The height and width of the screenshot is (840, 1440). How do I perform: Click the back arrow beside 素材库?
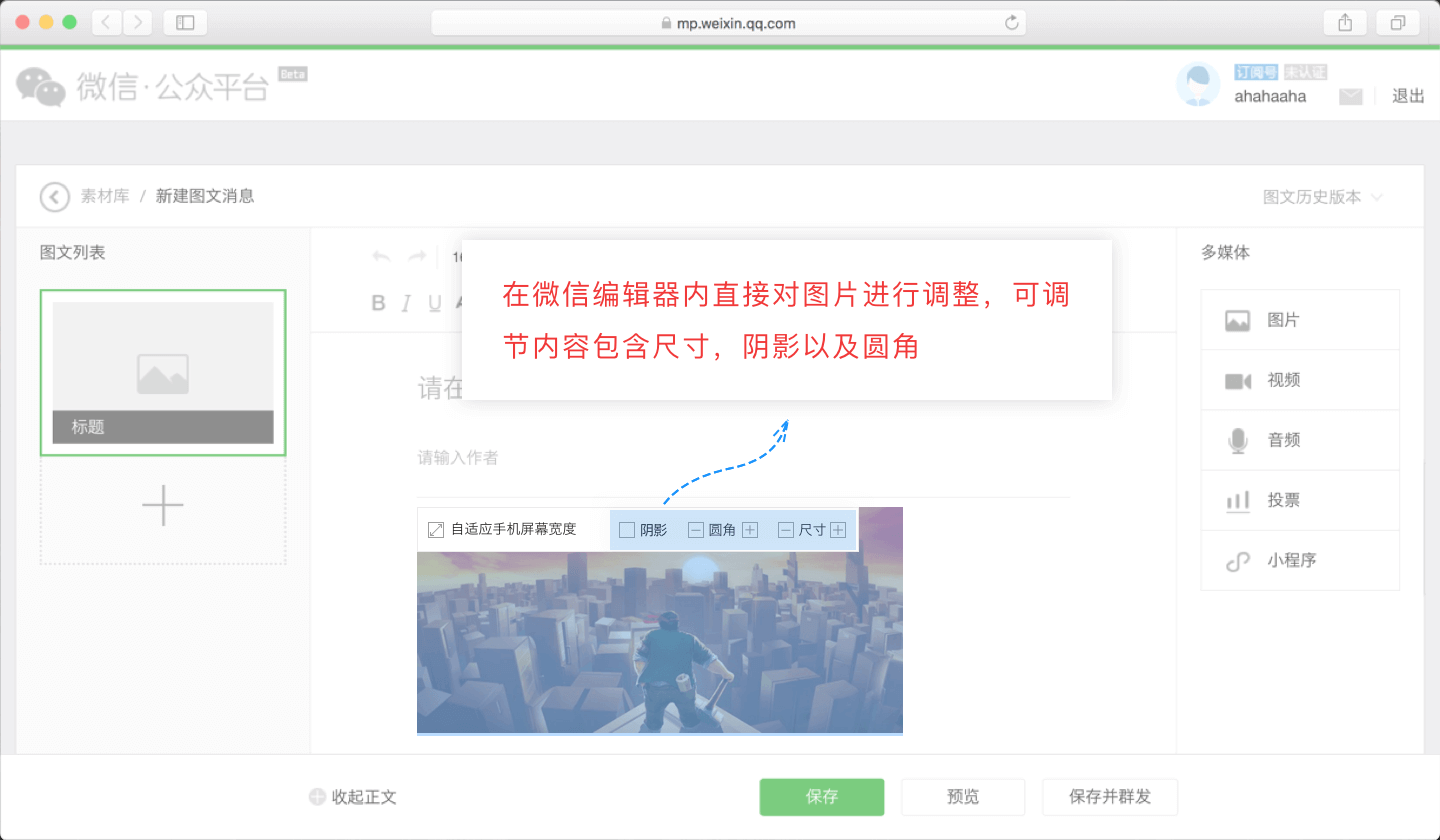(55, 196)
